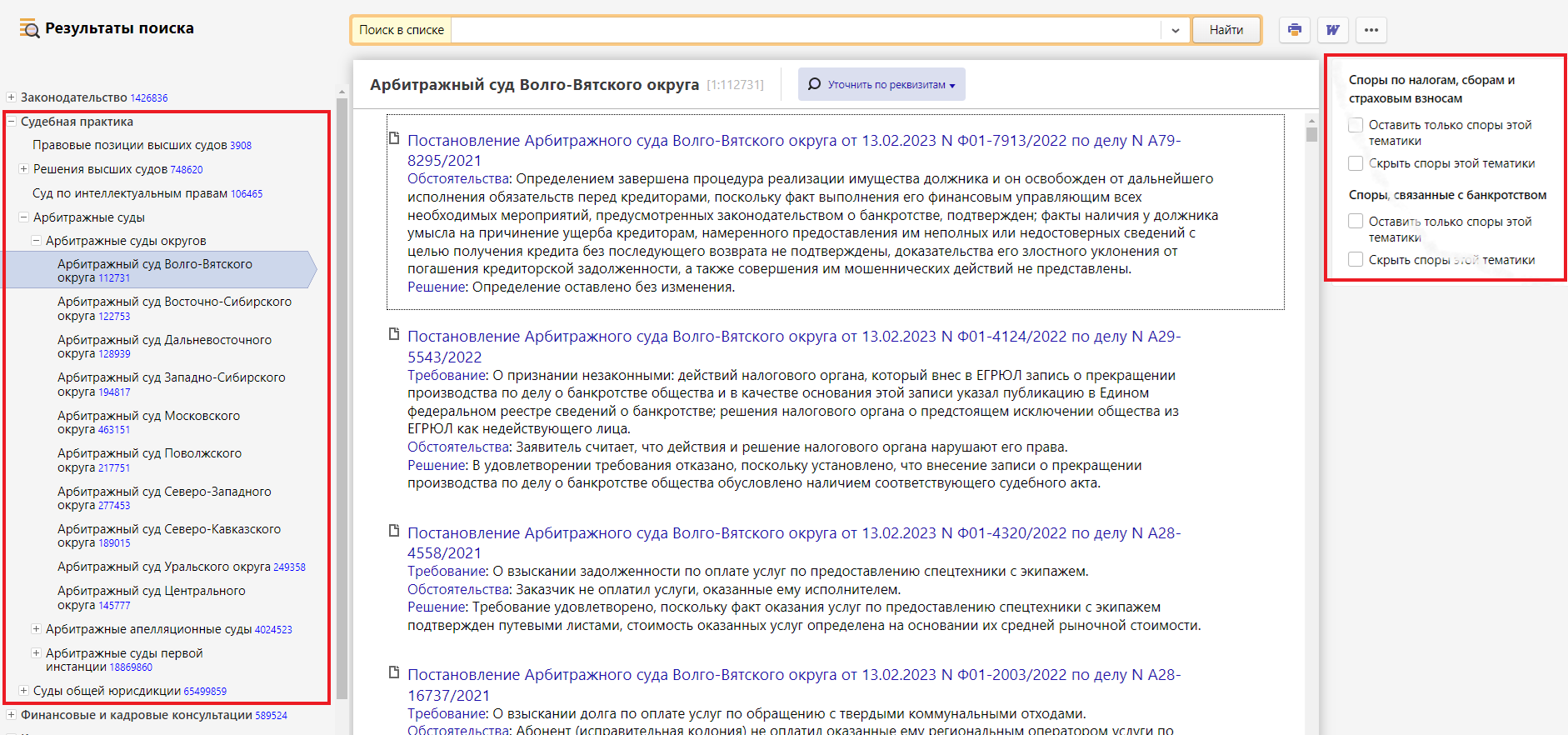Open ruling N Ф01-7913/2022 link

tap(794, 150)
